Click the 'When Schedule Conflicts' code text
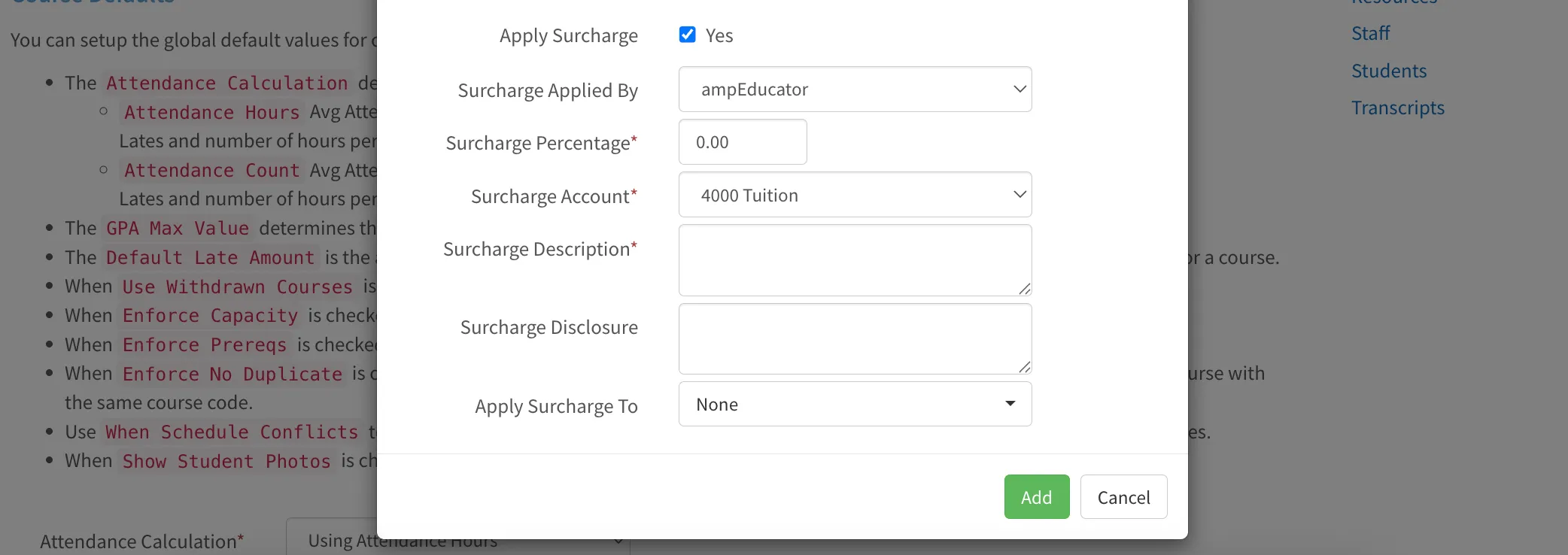Screen dimensions: 1568x555 232,432
